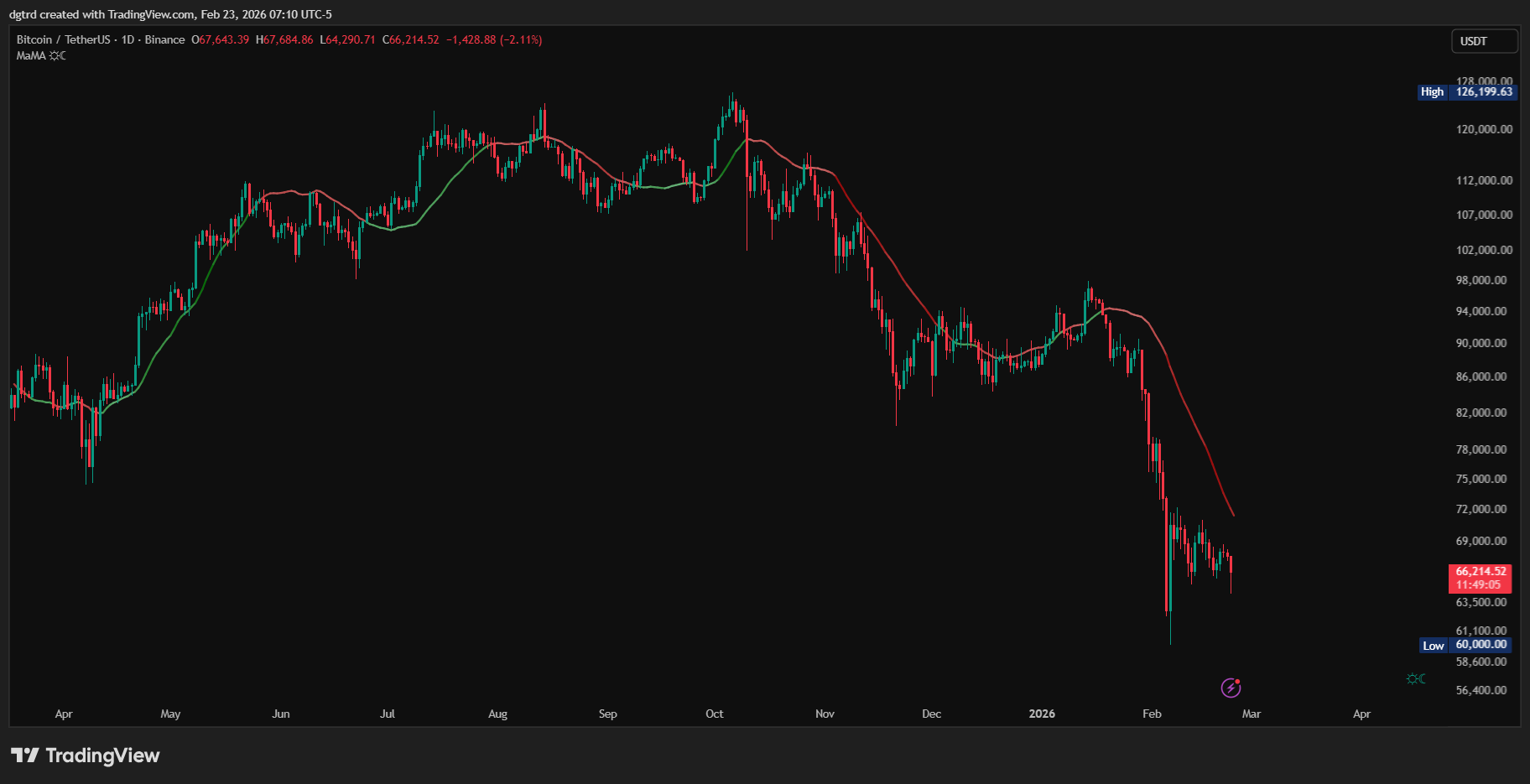Click the Open value O67,643.39
The width and height of the screenshot is (1530, 784).
(221, 39)
